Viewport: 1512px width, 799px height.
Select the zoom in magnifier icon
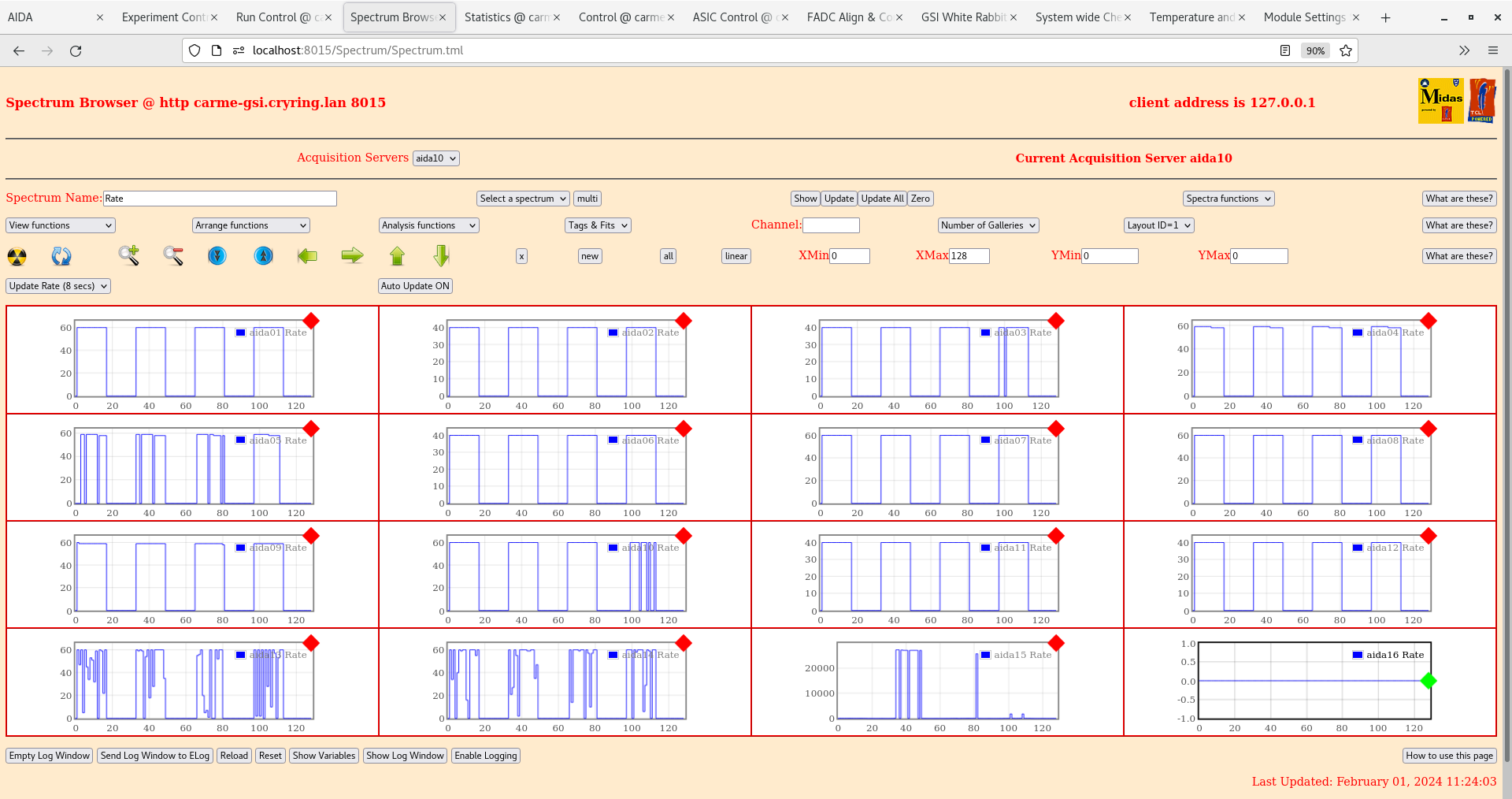tap(129, 256)
